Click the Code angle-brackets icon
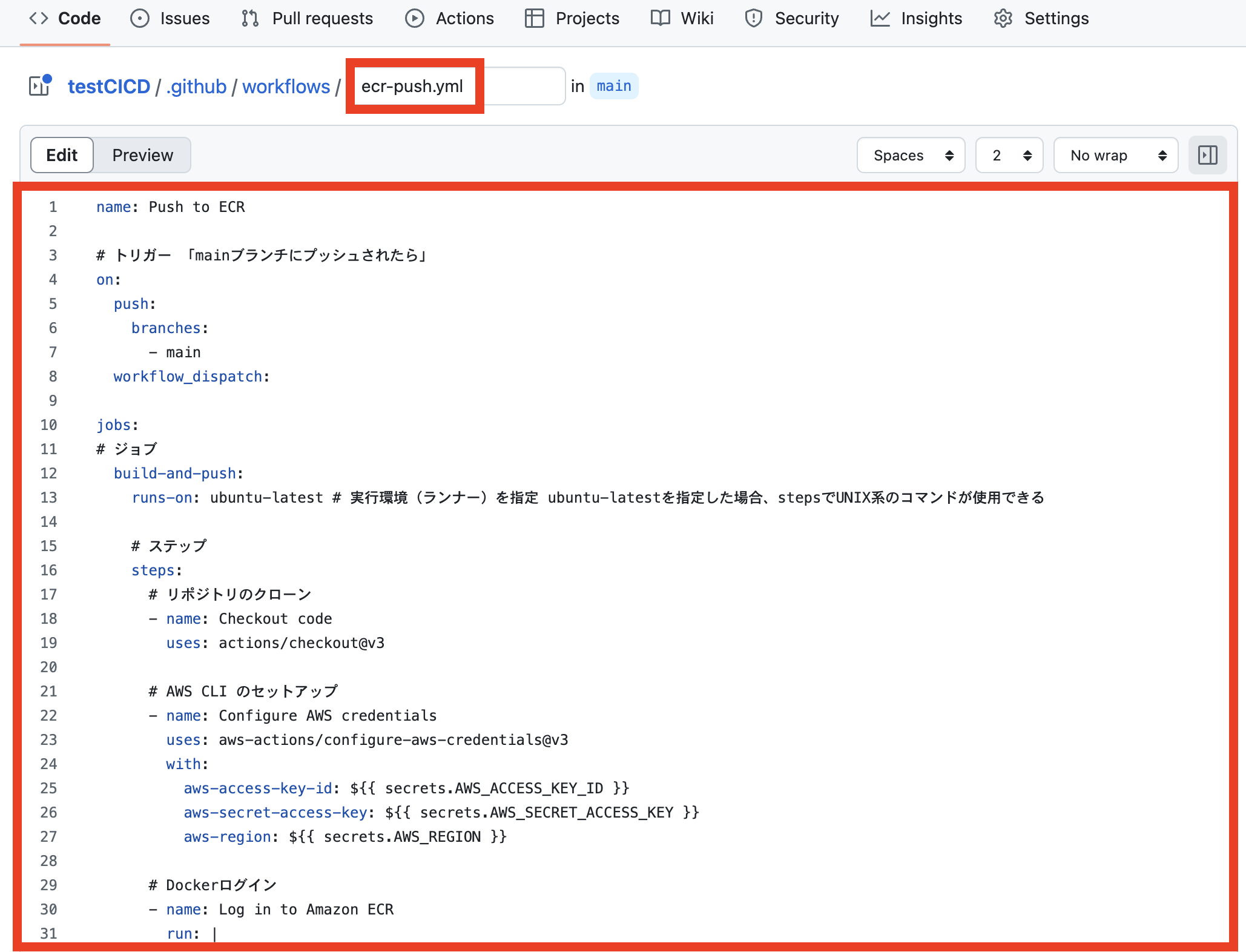This screenshot has width=1246, height=952. click(39, 18)
